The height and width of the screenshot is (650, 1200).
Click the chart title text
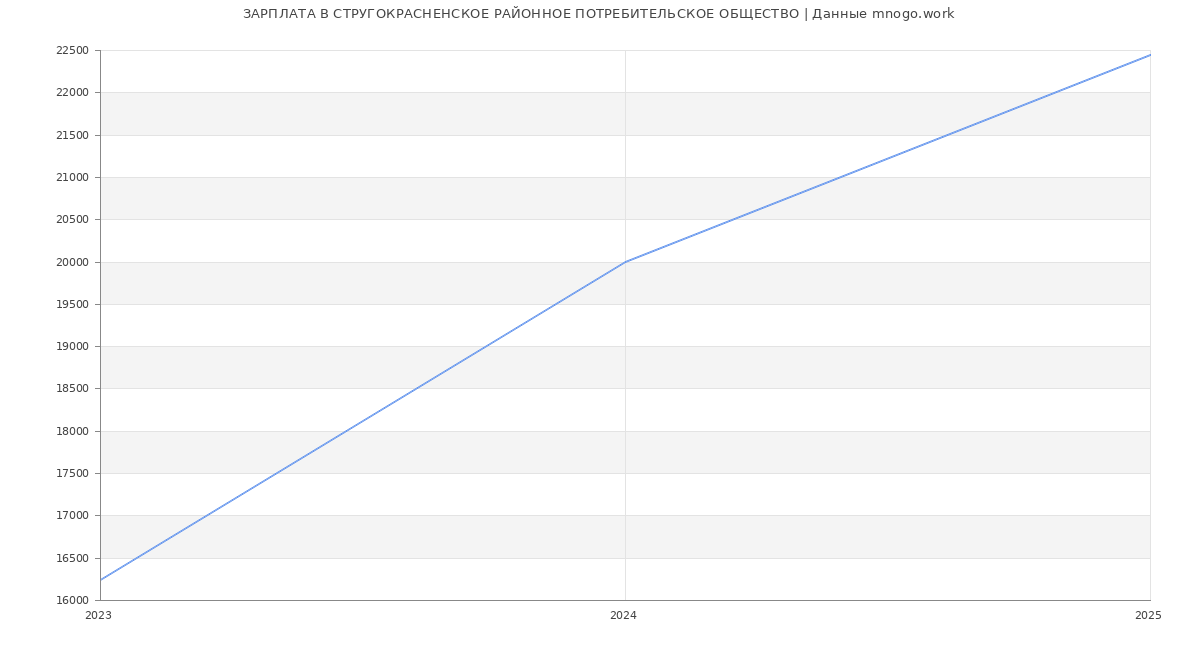(x=598, y=14)
